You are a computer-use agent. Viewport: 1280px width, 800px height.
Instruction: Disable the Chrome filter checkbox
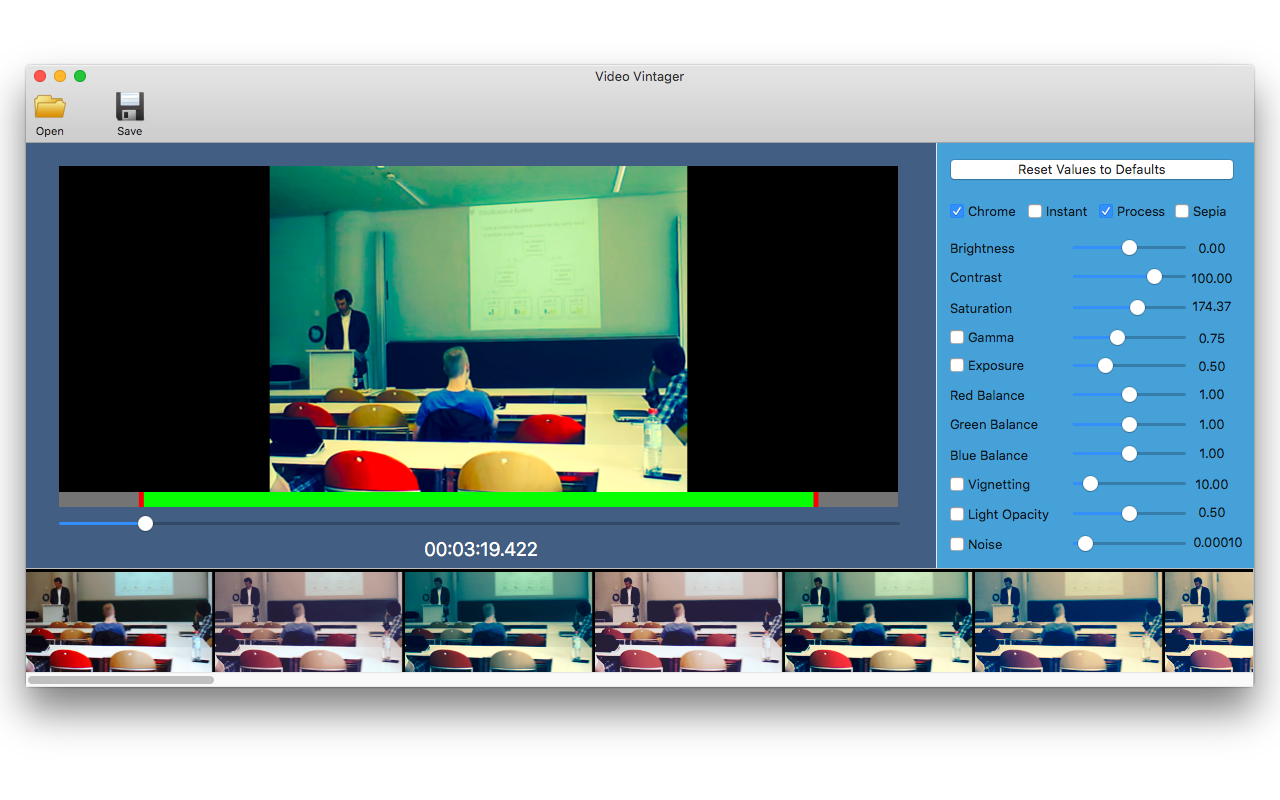957,211
